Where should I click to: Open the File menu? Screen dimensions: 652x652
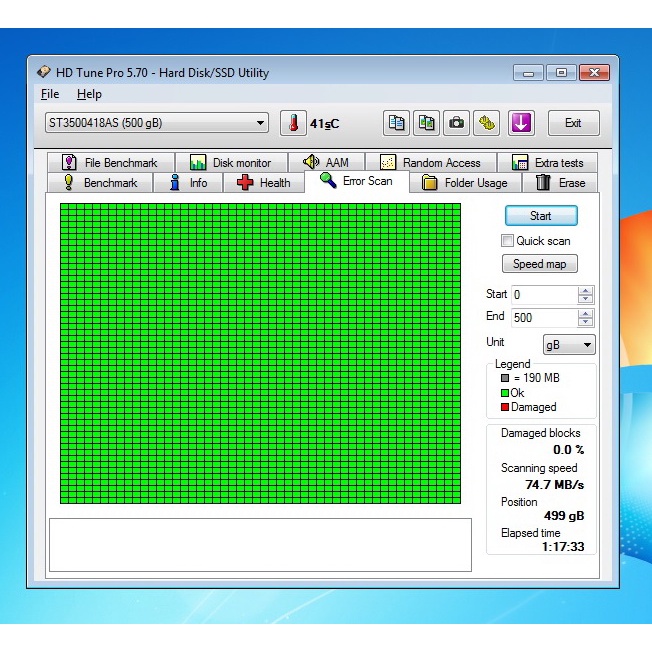(x=50, y=94)
